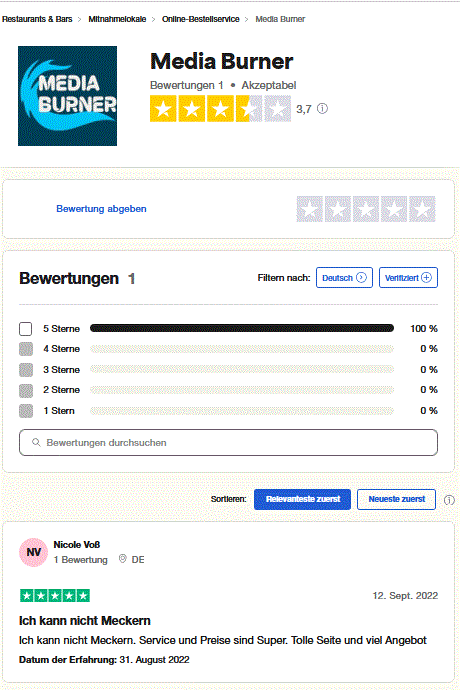Image resolution: width=460 pixels, height=690 pixels.
Task: Select the first star in Bewertung abgeben
Action: [x=310, y=209]
